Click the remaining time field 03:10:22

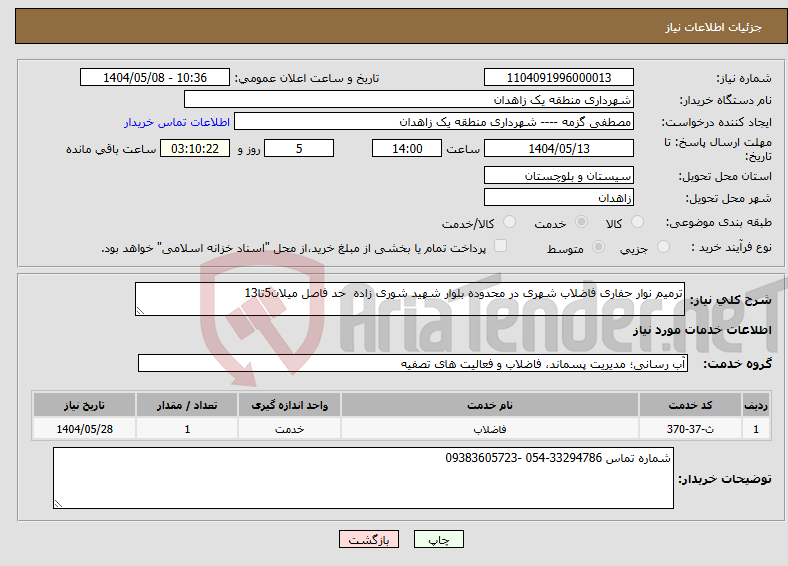coord(195,148)
